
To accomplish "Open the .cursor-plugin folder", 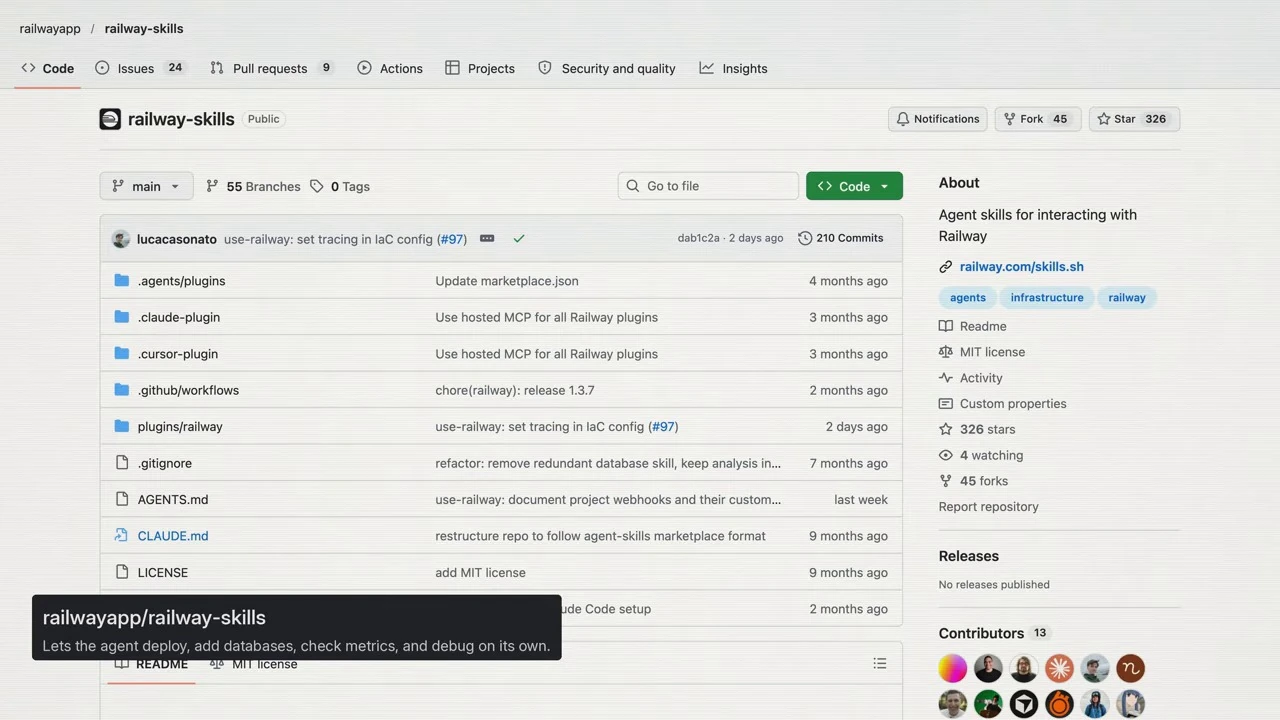I will [177, 354].
